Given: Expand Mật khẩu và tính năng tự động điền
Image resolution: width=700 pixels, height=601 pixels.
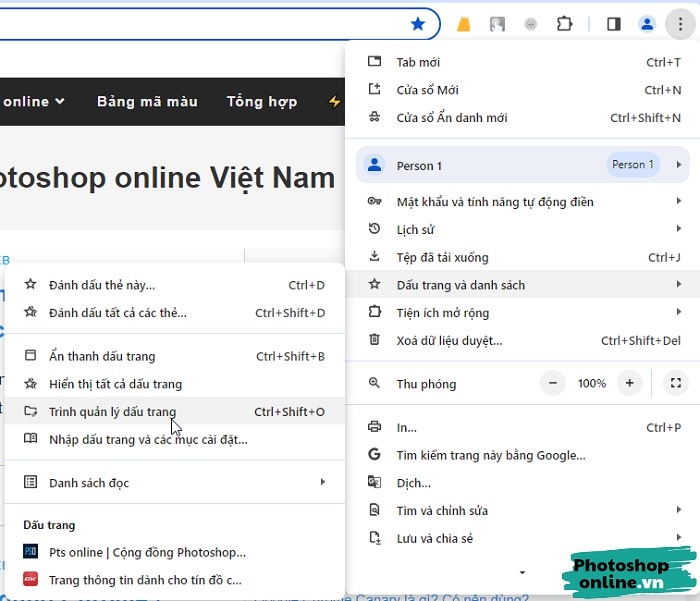Looking at the screenshot, I should 522,202.
